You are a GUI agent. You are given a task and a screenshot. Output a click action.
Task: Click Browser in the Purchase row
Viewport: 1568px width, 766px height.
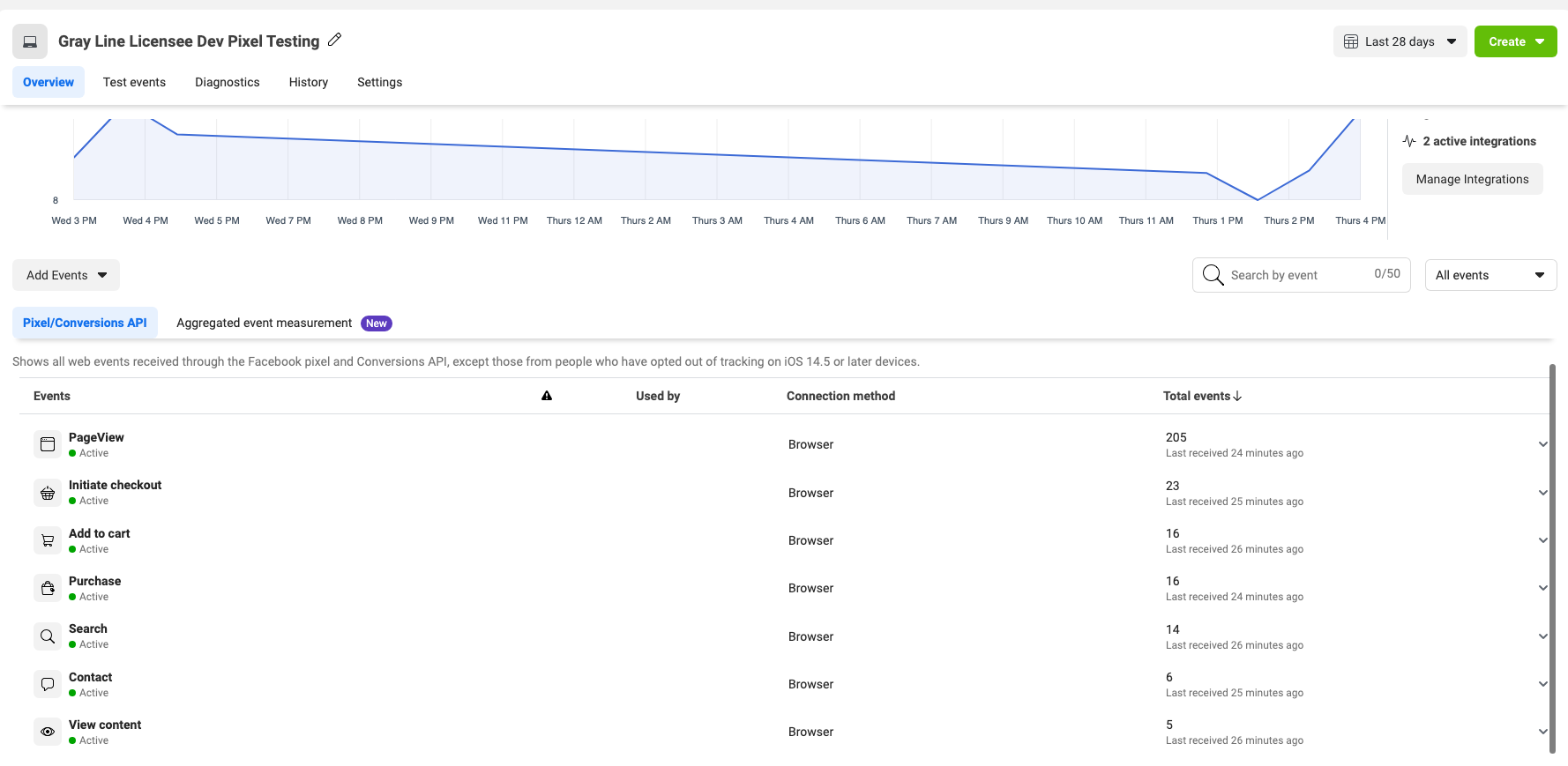coord(811,588)
